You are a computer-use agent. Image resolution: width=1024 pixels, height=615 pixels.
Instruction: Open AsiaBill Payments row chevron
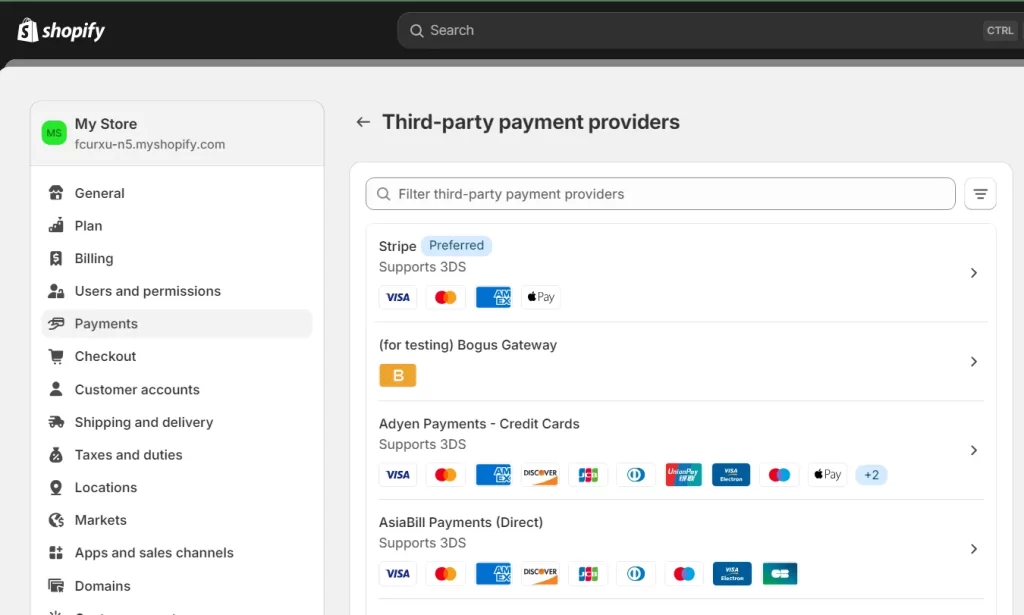pos(973,549)
